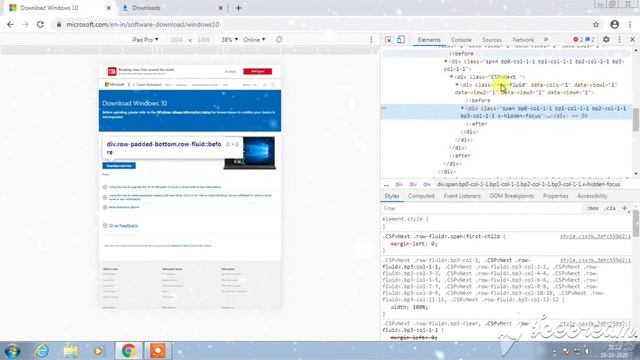
Task: Close the Download Windows 10 tab
Action: 109,8
